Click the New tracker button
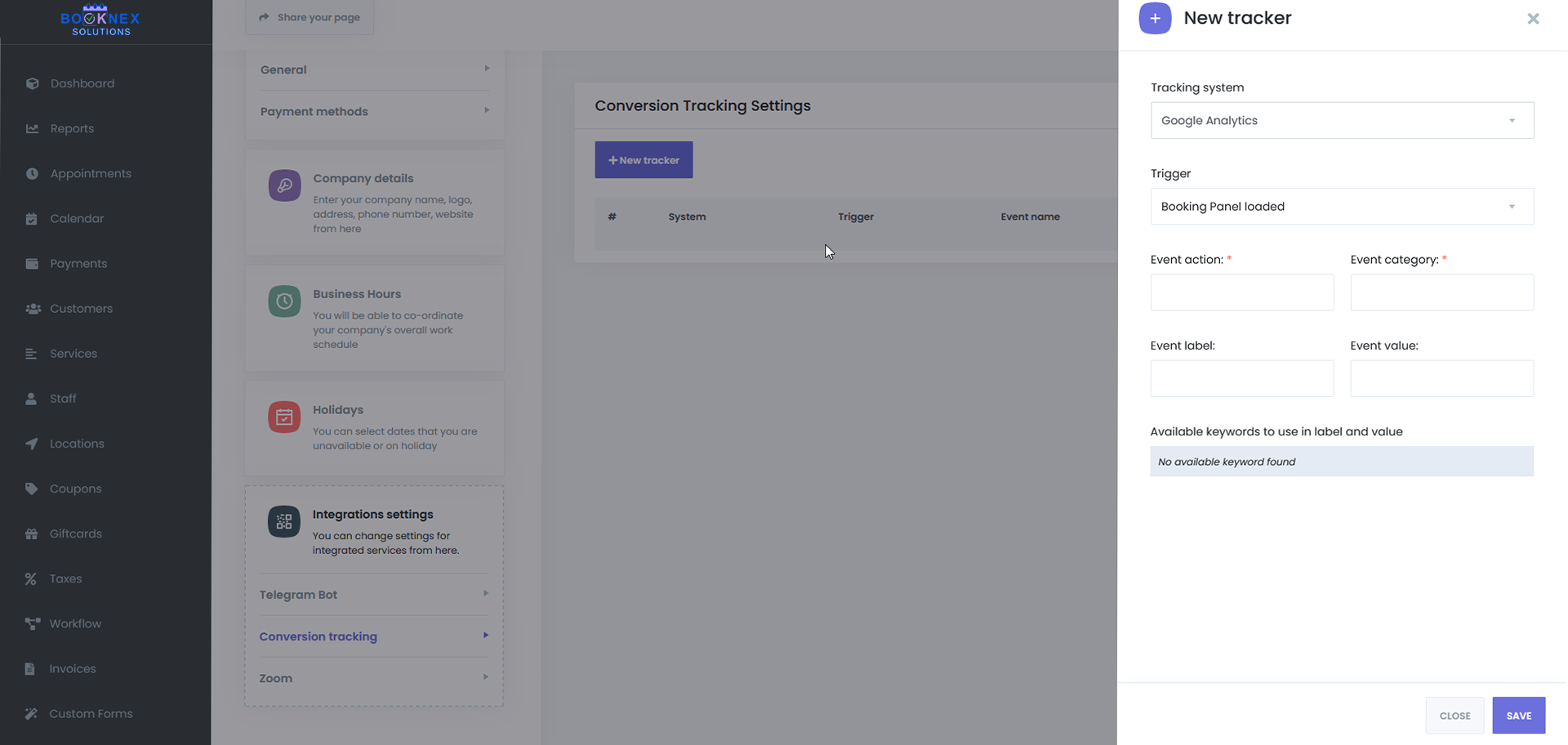 [x=644, y=159]
